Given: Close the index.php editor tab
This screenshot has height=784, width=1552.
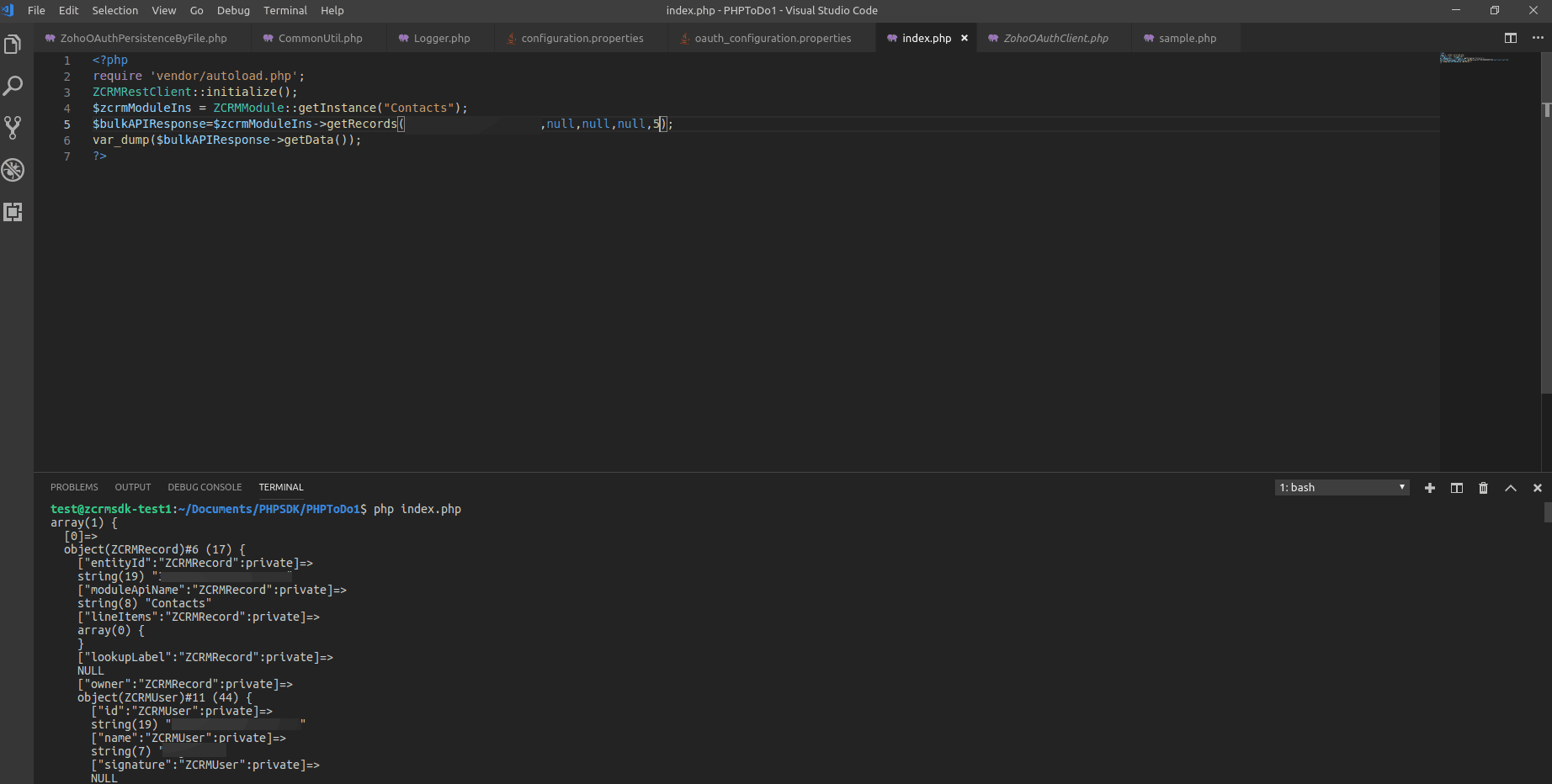Looking at the screenshot, I should [965, 38].
